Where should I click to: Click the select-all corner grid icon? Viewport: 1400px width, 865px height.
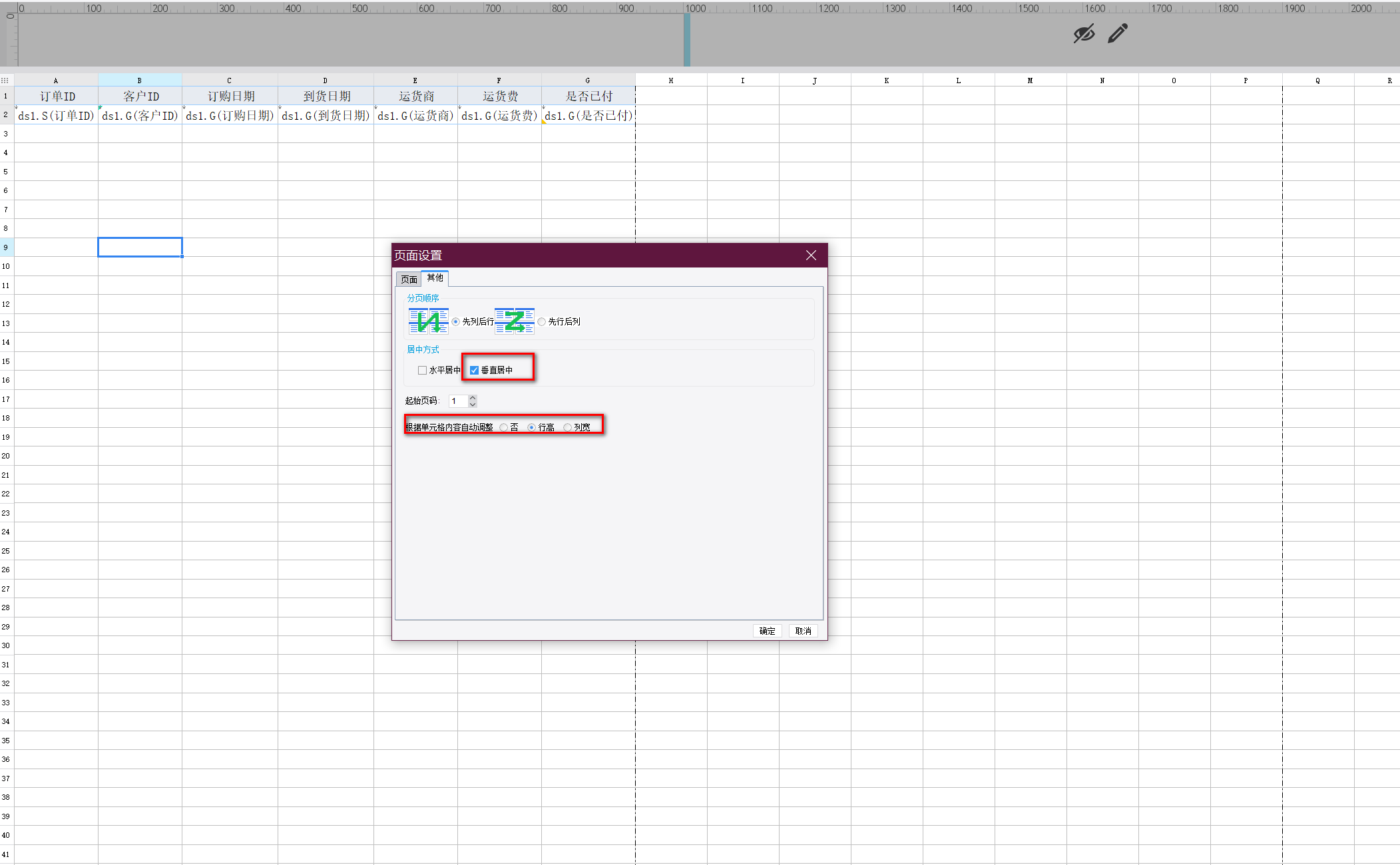pyautogui.click(x=5, y=81)
